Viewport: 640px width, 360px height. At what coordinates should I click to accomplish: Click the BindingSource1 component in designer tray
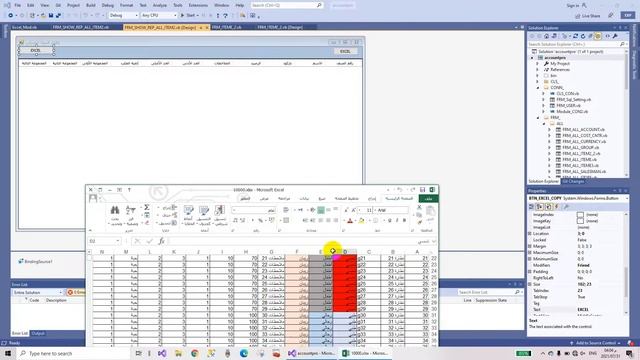click(x=36, y=262)
